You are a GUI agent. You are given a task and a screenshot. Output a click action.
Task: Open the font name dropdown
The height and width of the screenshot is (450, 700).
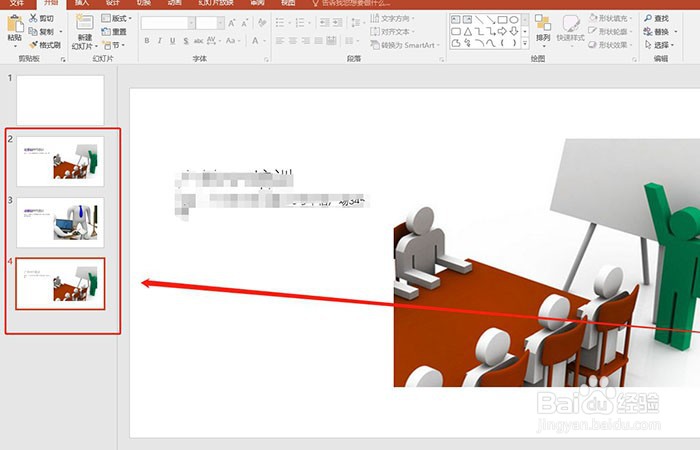192,23
